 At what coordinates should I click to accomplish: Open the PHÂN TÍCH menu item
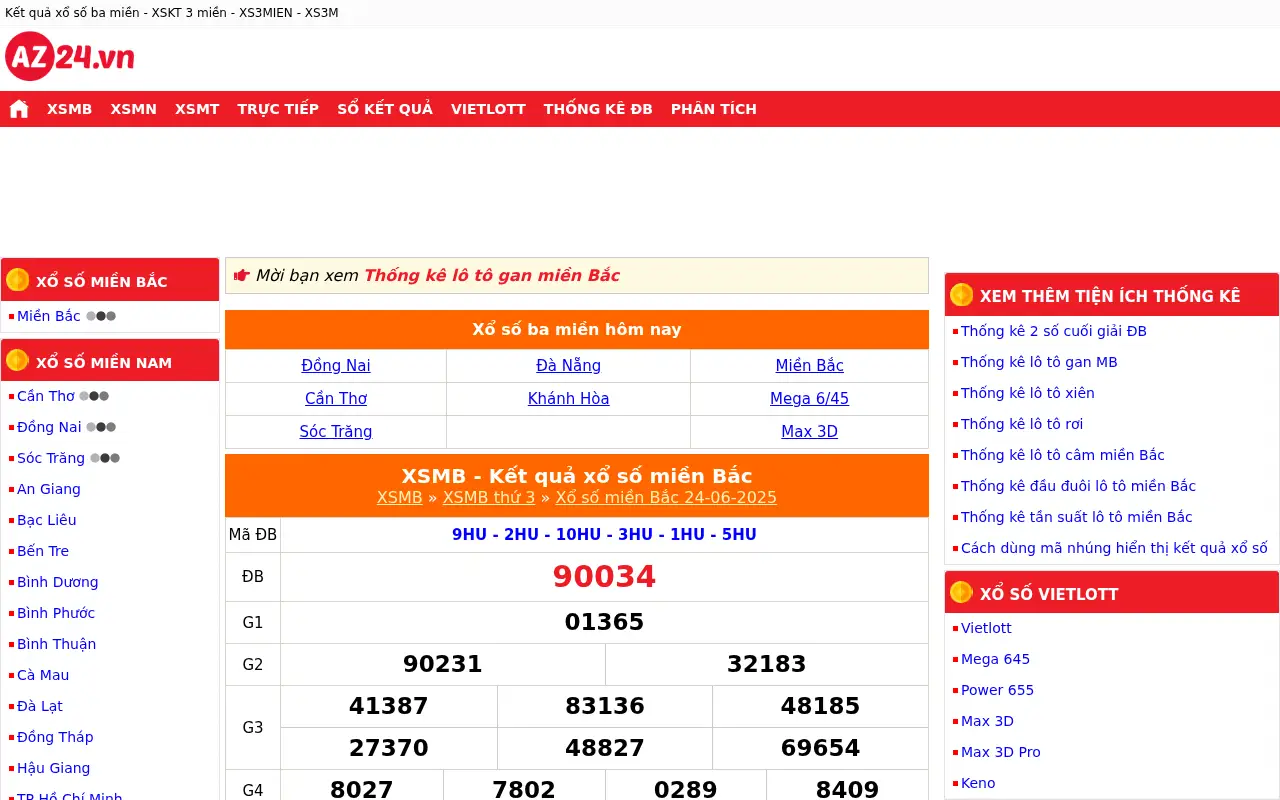pos(714,109)
